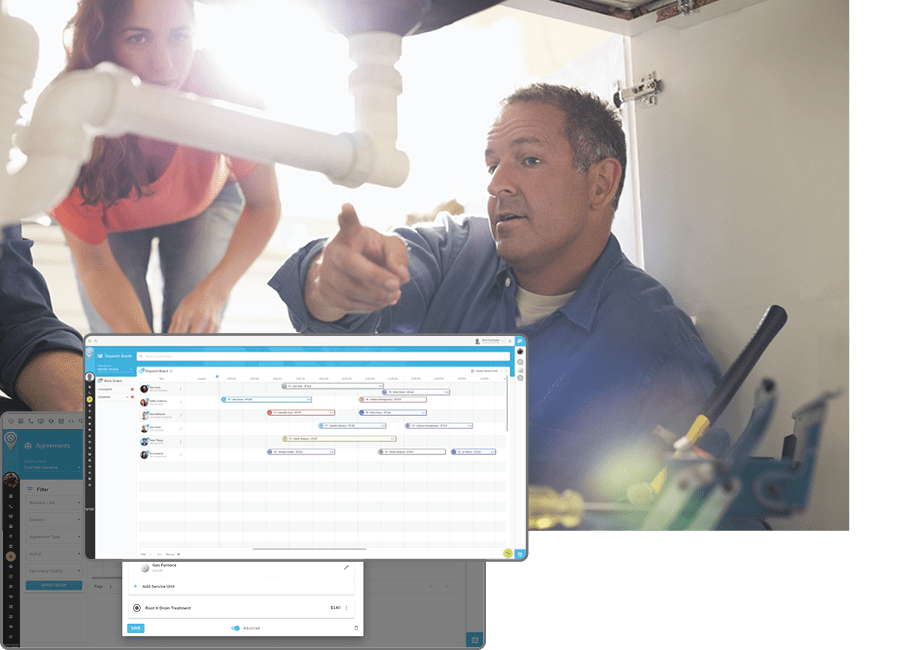
Task: Open the Business Unit filter dropdown
Action: click(x=54, y=503)
